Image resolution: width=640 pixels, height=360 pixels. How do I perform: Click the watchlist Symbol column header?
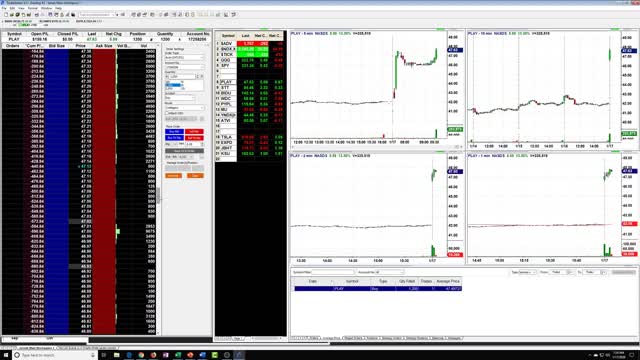(x=228, y=36)
